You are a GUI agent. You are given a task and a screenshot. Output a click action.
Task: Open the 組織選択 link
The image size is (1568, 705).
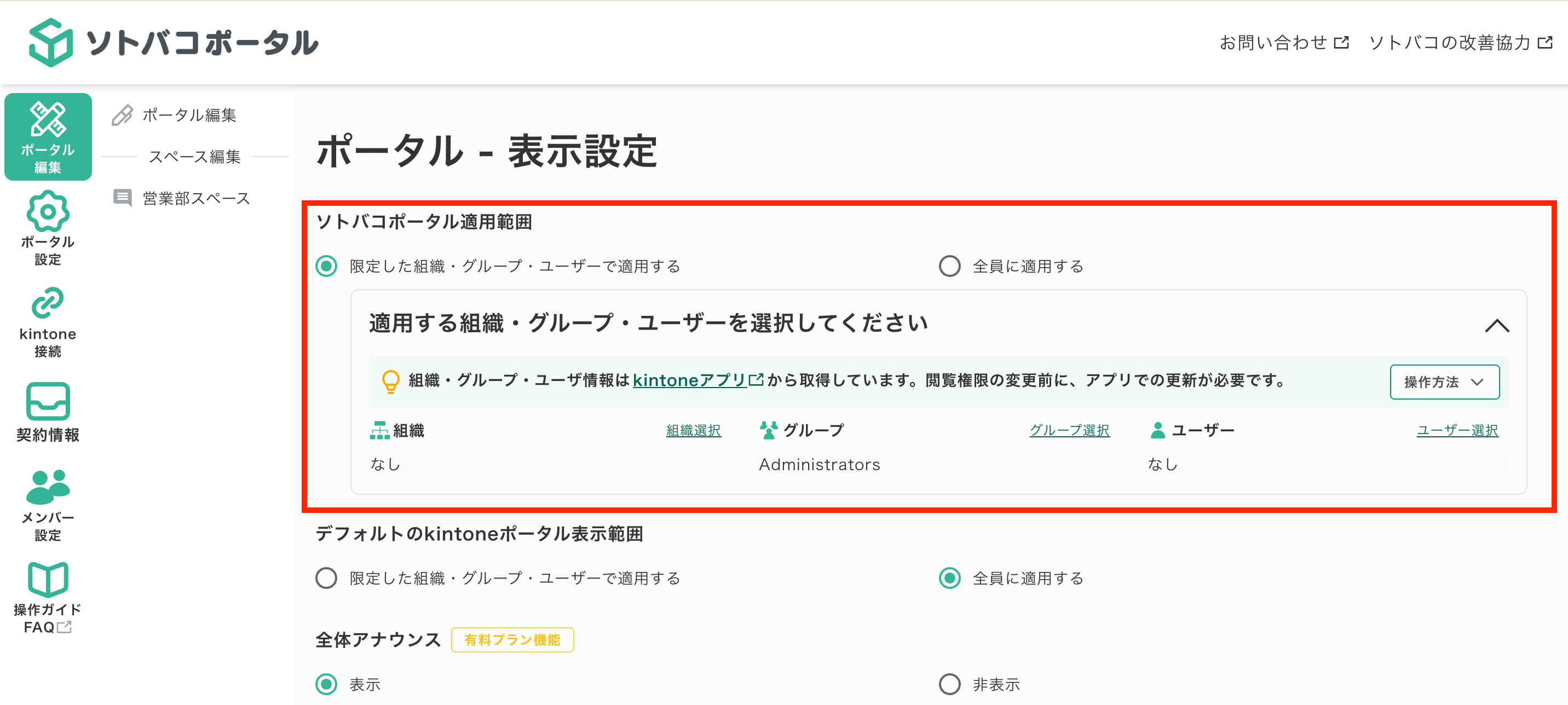693,430
